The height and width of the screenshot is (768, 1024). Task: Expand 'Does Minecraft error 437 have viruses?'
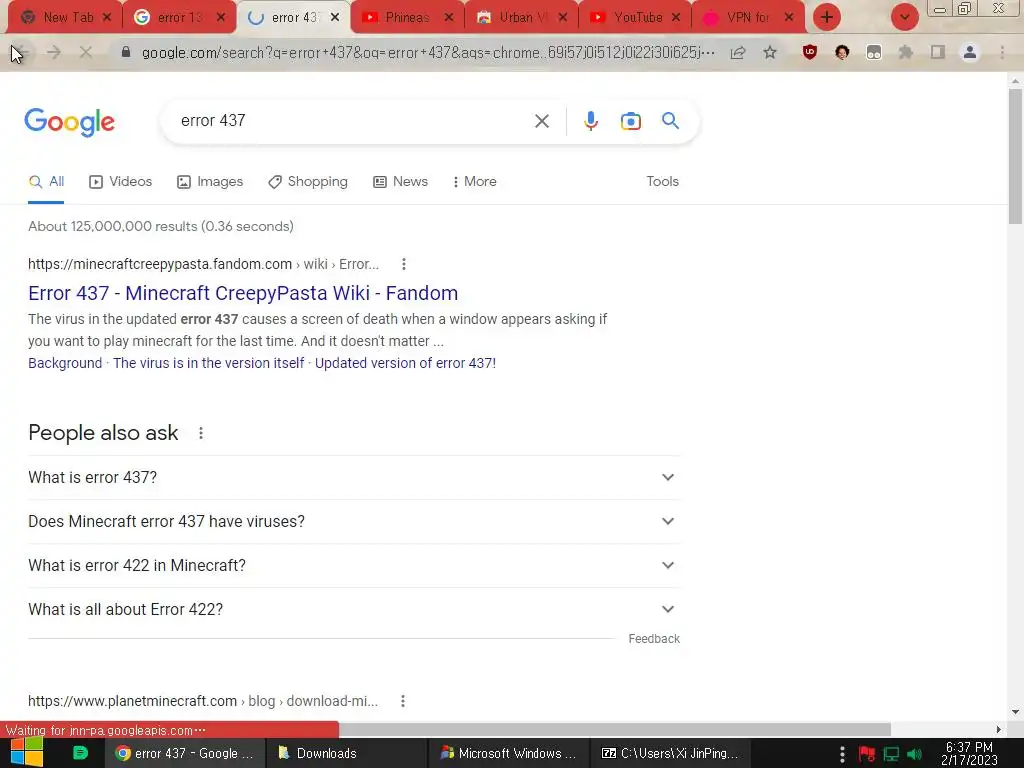pos(354,521)
